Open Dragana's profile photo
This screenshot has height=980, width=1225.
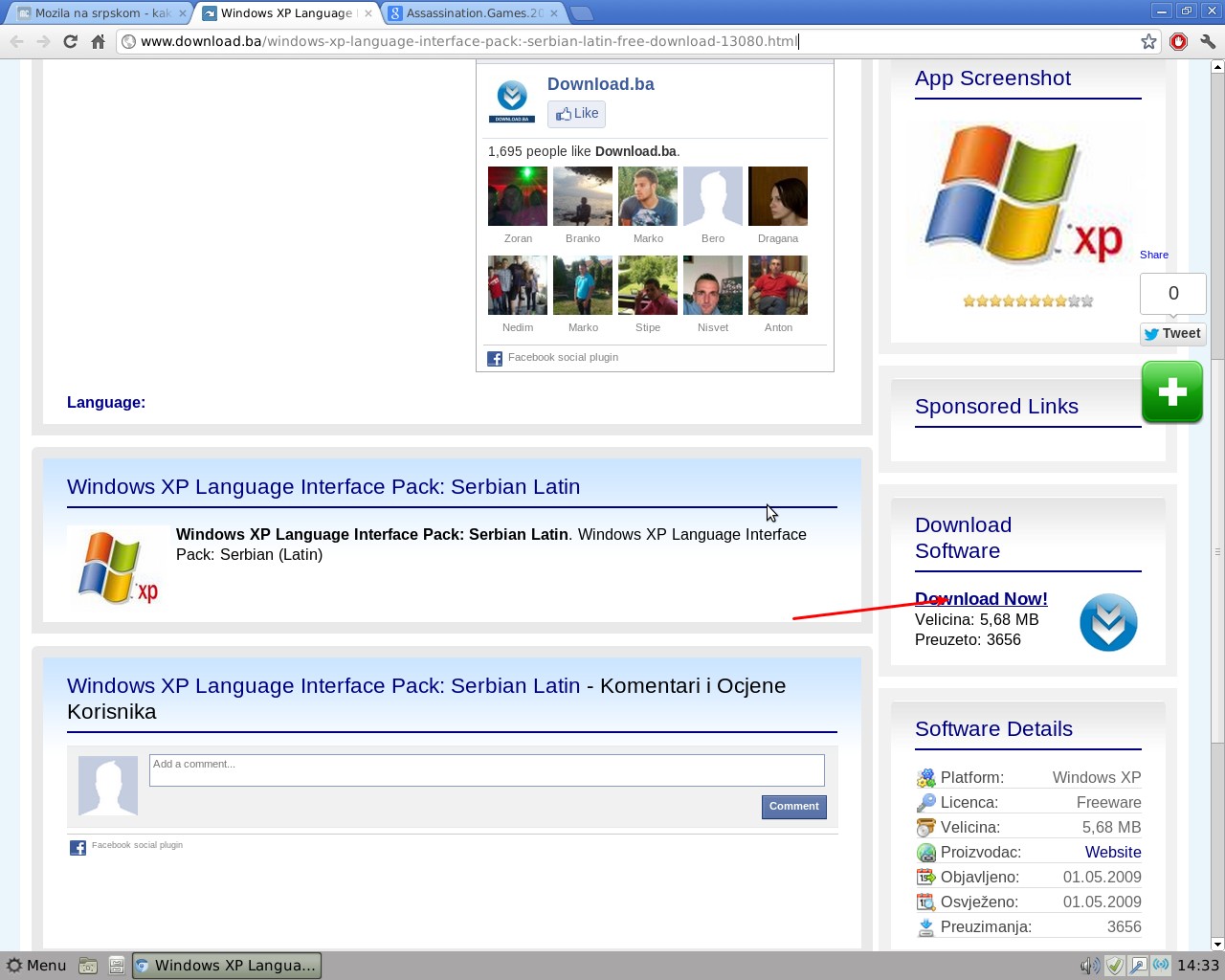pos(778,196)
